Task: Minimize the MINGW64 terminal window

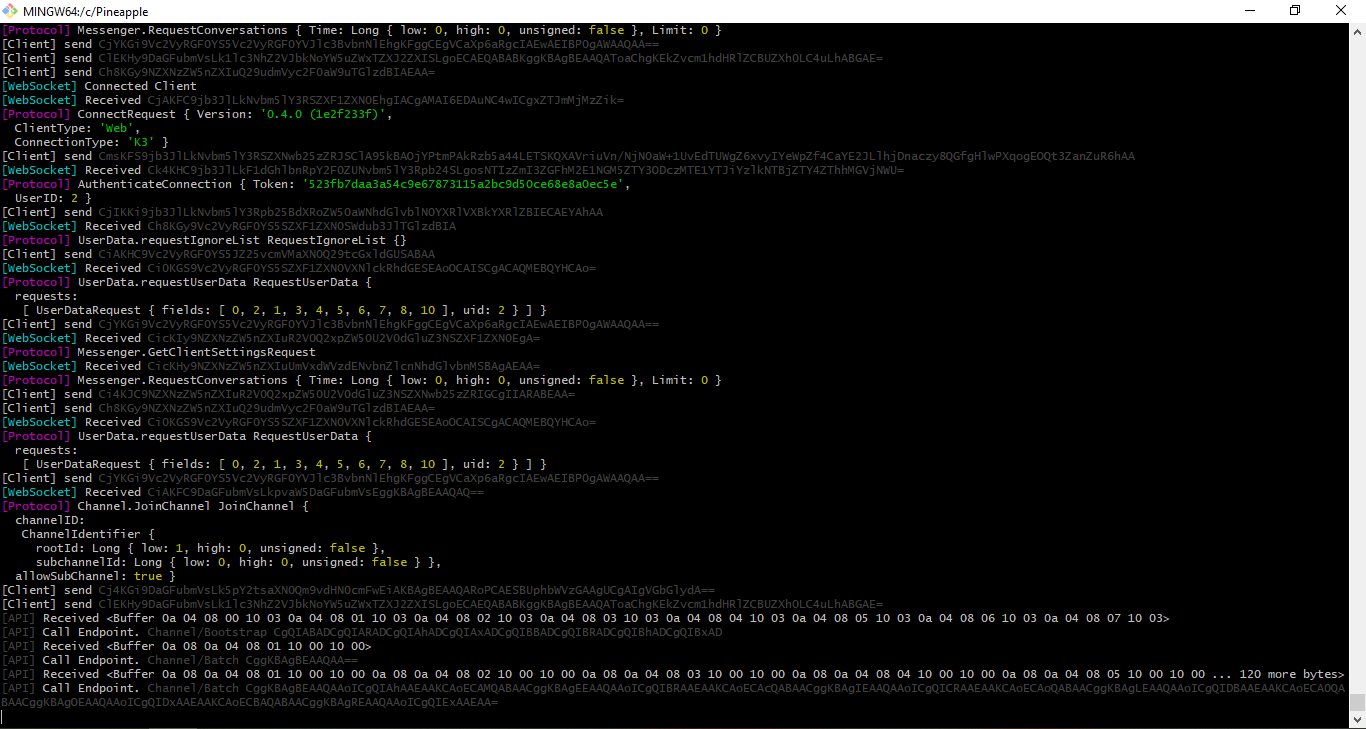Action: 1249,11
